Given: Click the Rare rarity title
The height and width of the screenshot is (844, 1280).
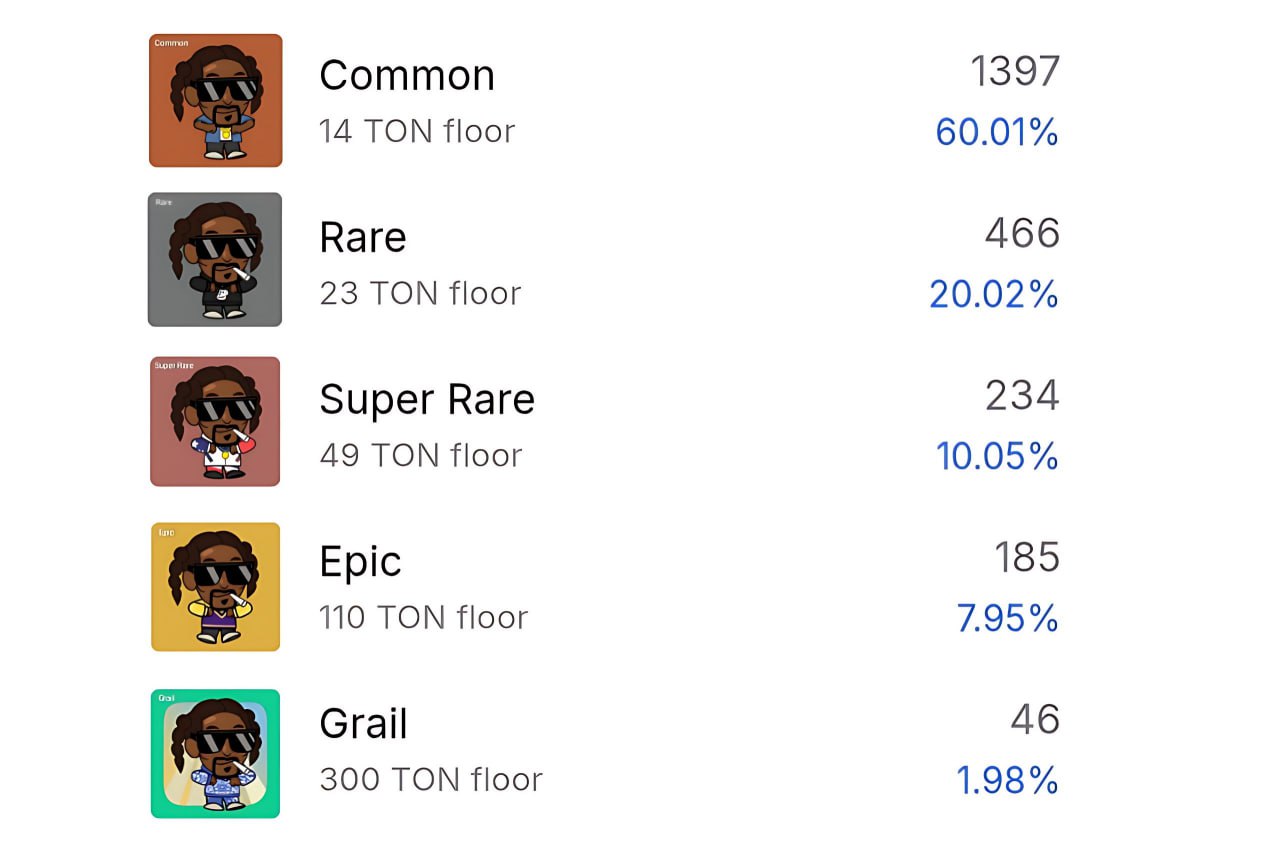Looking at the screenshot, I should (x=362, y=238).
